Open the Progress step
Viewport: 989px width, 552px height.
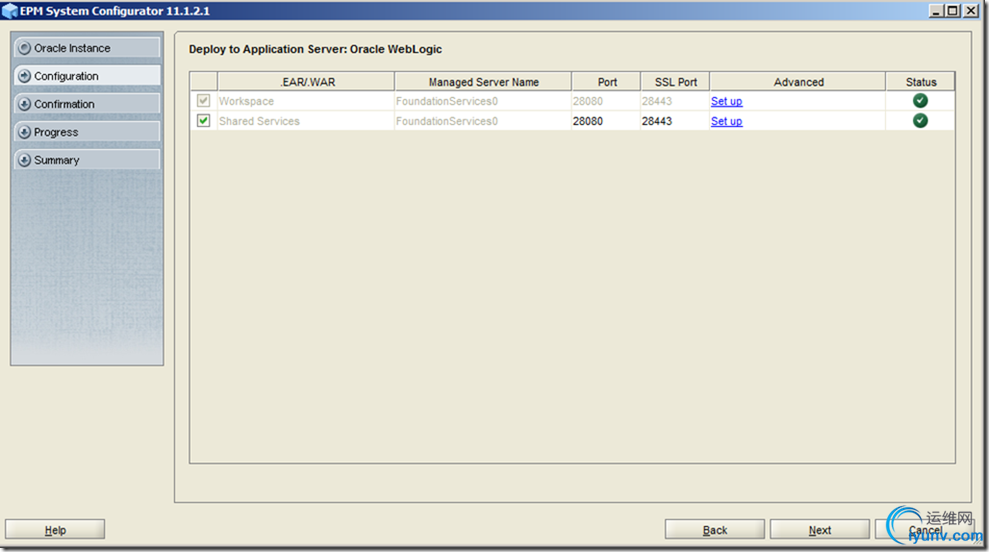(87, 132)
